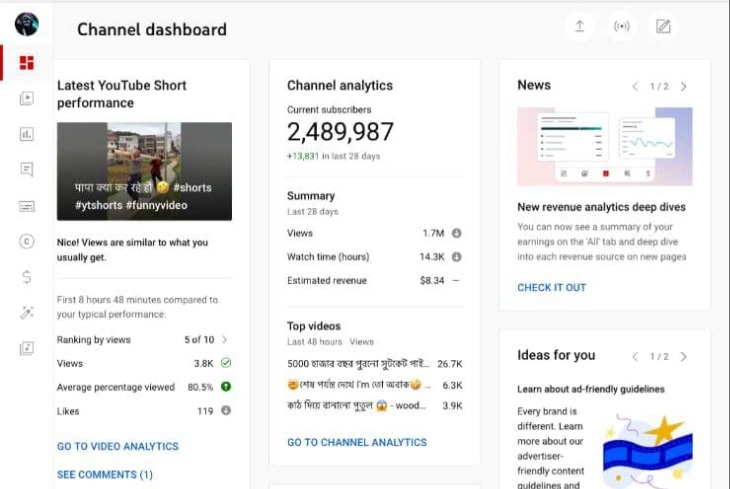This screenshot has width=730, height=489.
Task: Click the Go live broadcast icon
Action: [622, 26]
